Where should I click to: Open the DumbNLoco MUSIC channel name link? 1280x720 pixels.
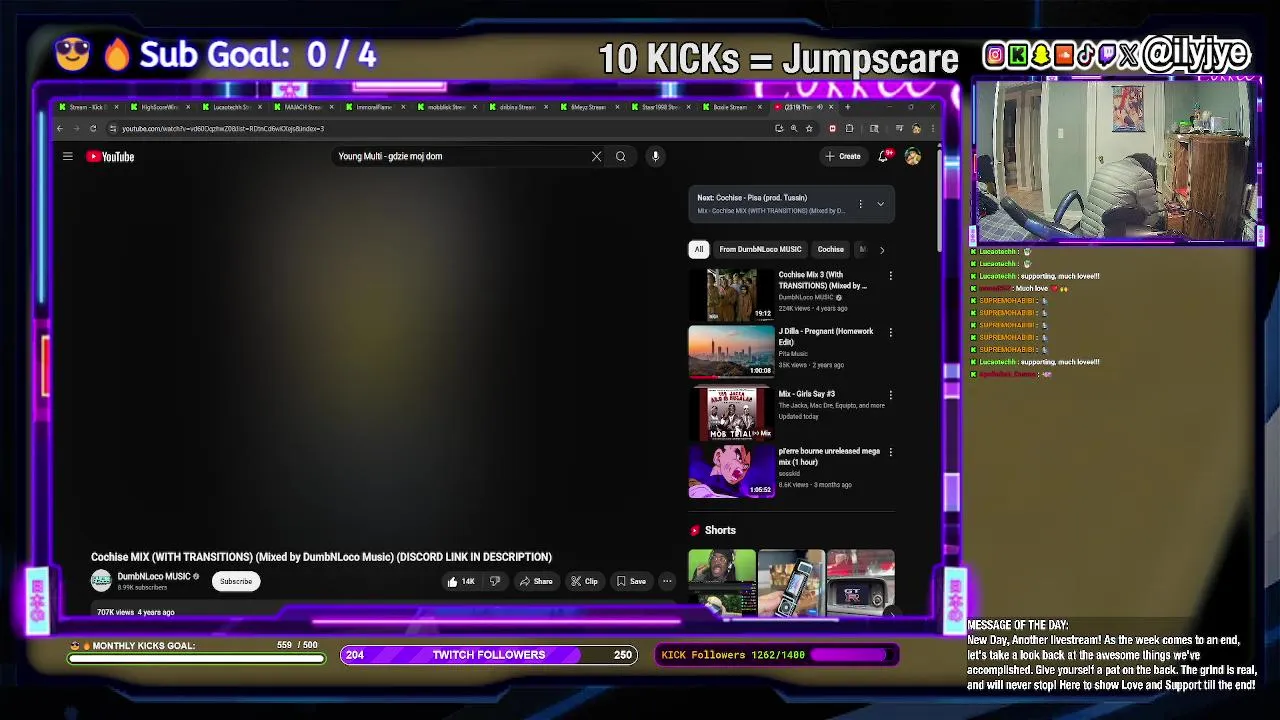(x=153, y=577)
